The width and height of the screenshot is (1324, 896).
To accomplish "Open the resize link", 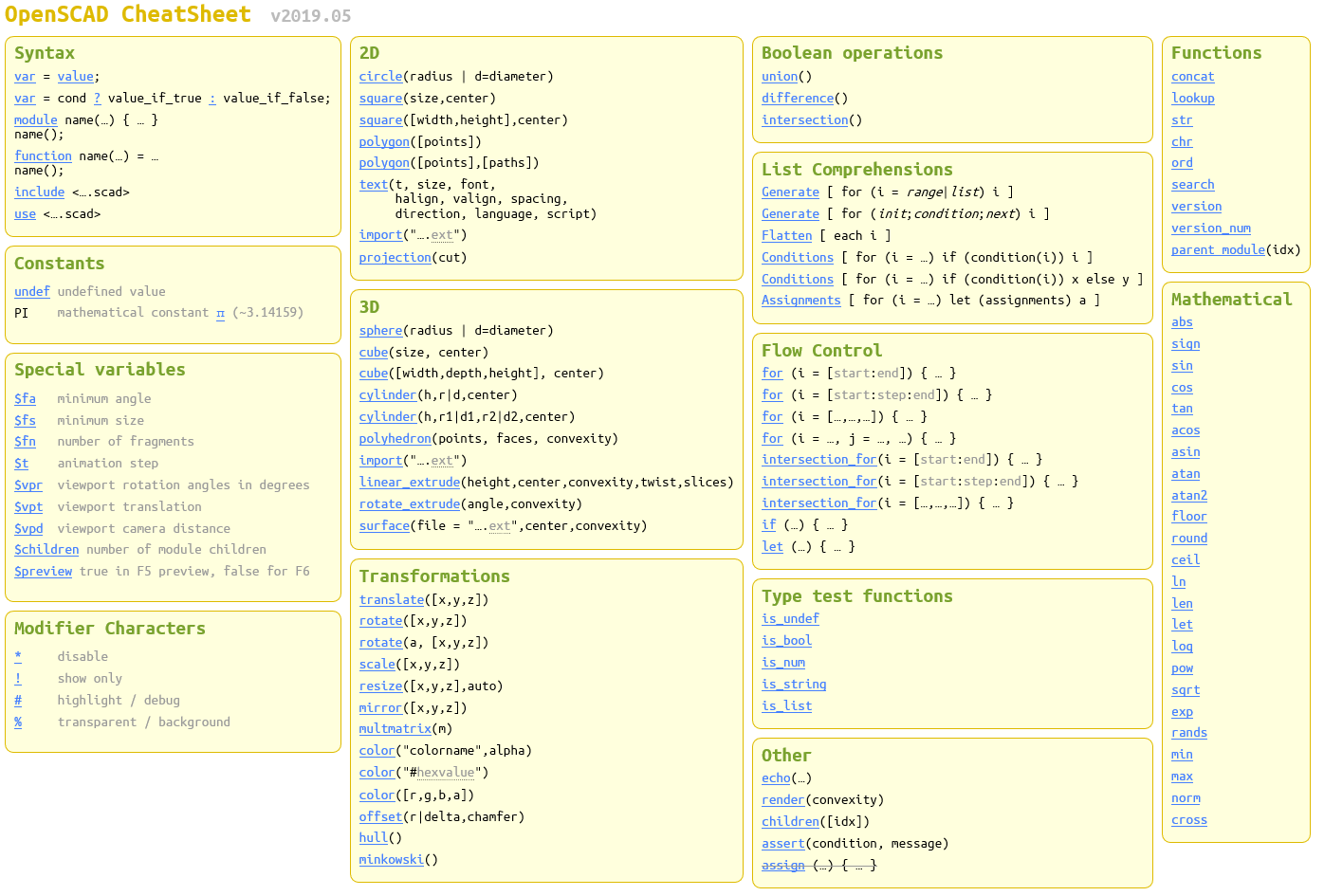I will pos(380,686).
